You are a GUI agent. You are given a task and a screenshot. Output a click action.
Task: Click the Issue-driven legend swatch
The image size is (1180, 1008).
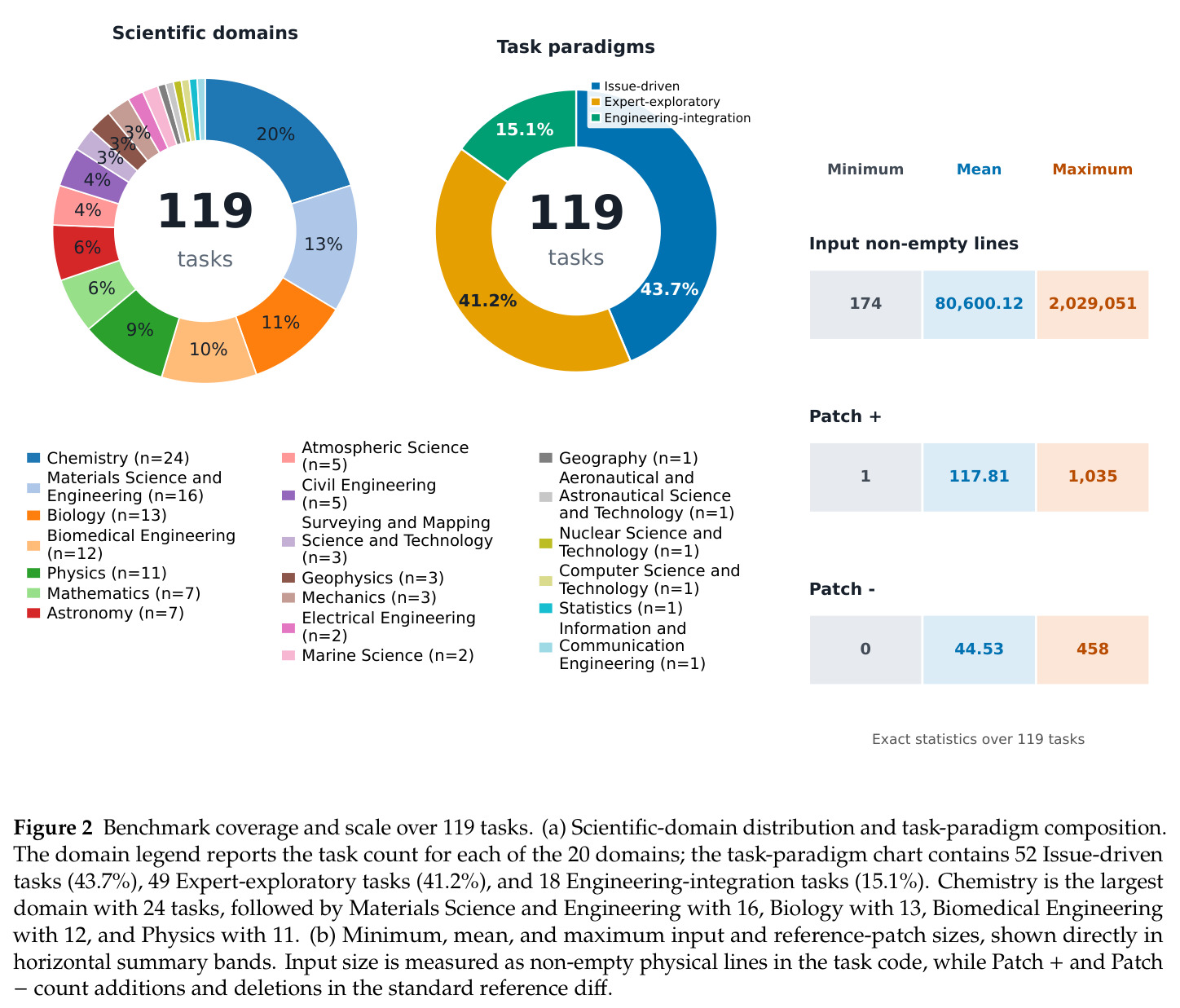point(596,86)
